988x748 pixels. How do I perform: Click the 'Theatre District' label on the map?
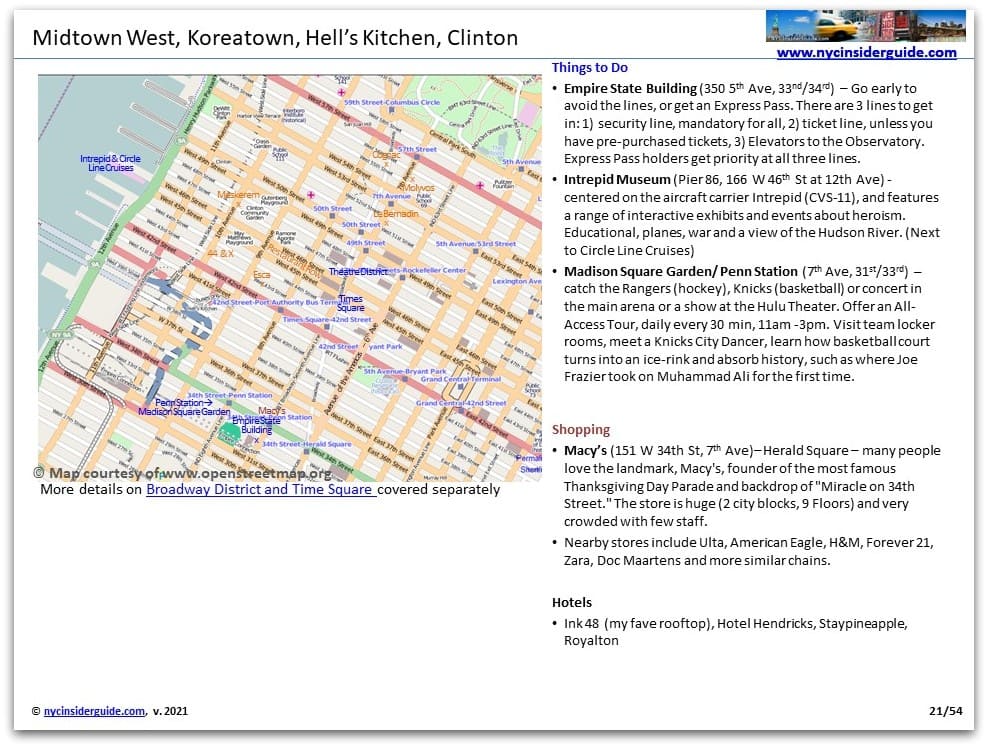358,272
